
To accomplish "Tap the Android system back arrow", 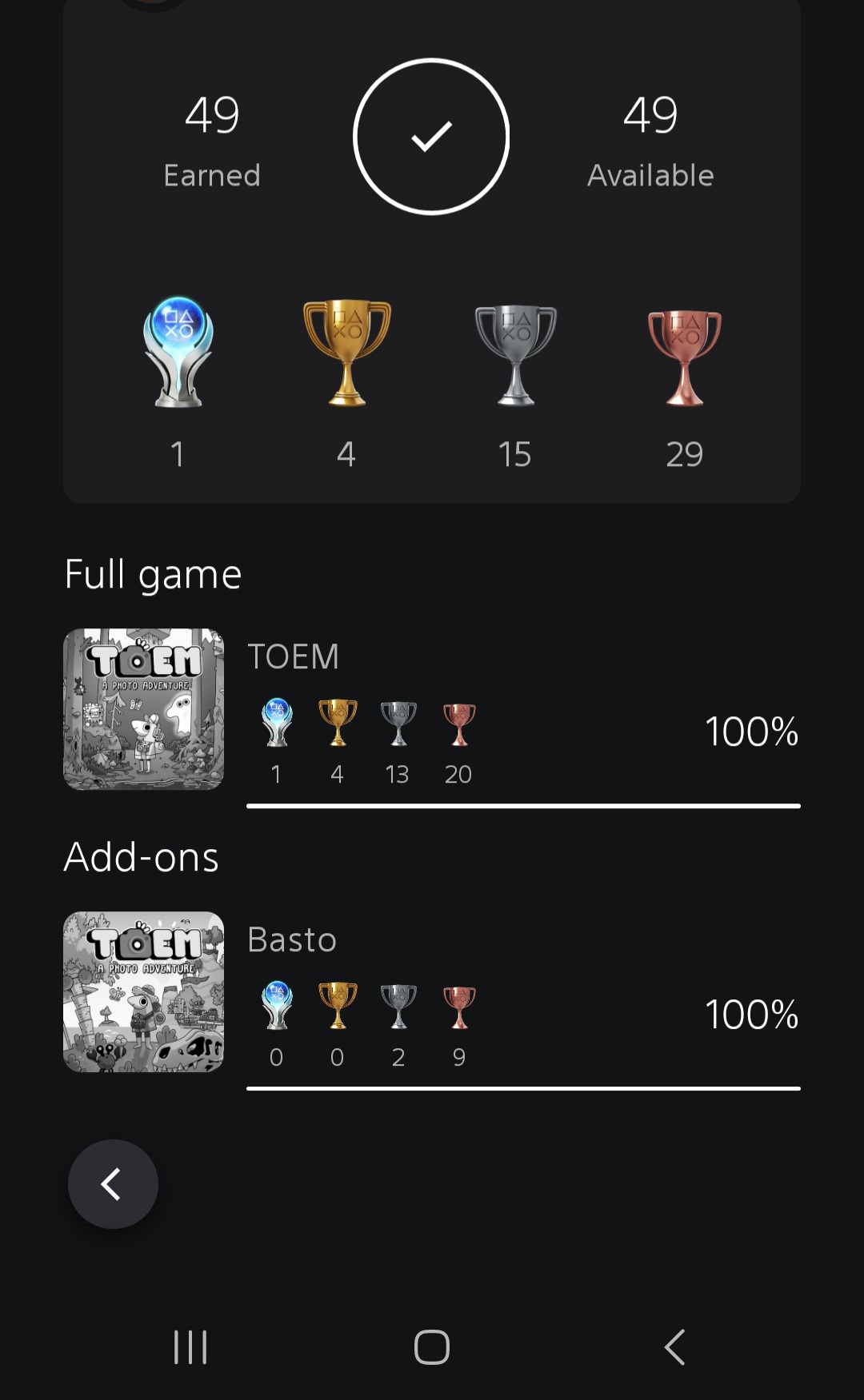I will (x=674, y=1347).
